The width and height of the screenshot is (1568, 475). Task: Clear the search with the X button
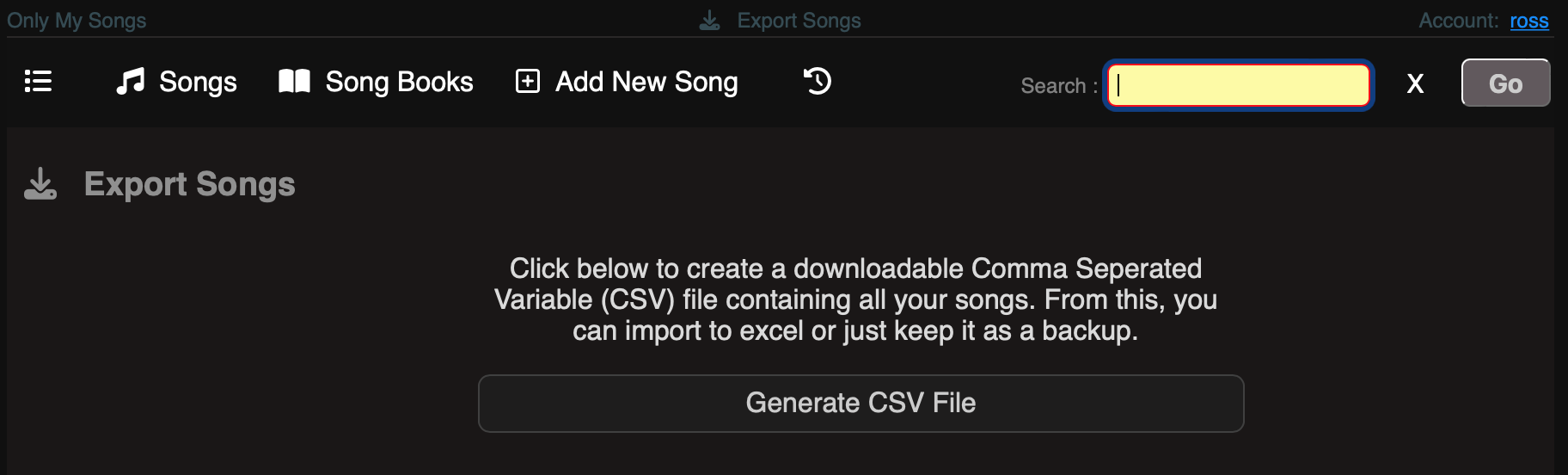click(x=1415, y=83)
